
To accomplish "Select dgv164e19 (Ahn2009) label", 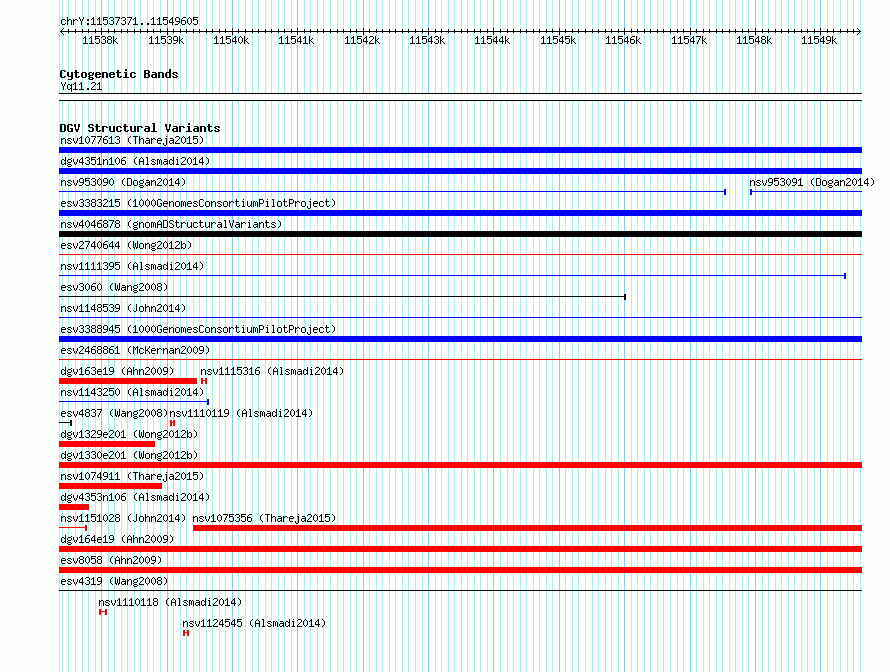I will tap(117, 539).
